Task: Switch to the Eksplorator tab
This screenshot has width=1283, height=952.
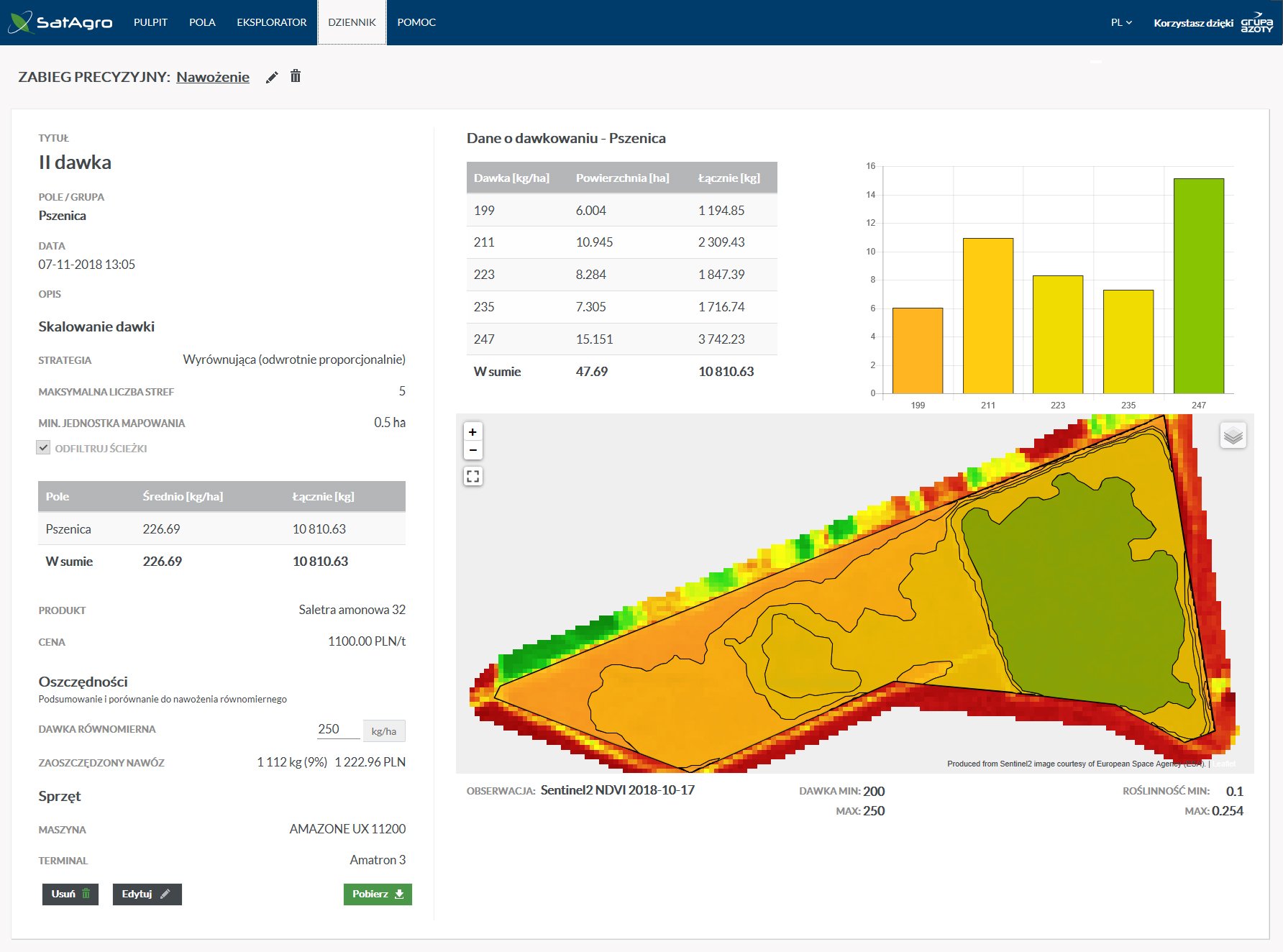Action: tap(271, 22)
